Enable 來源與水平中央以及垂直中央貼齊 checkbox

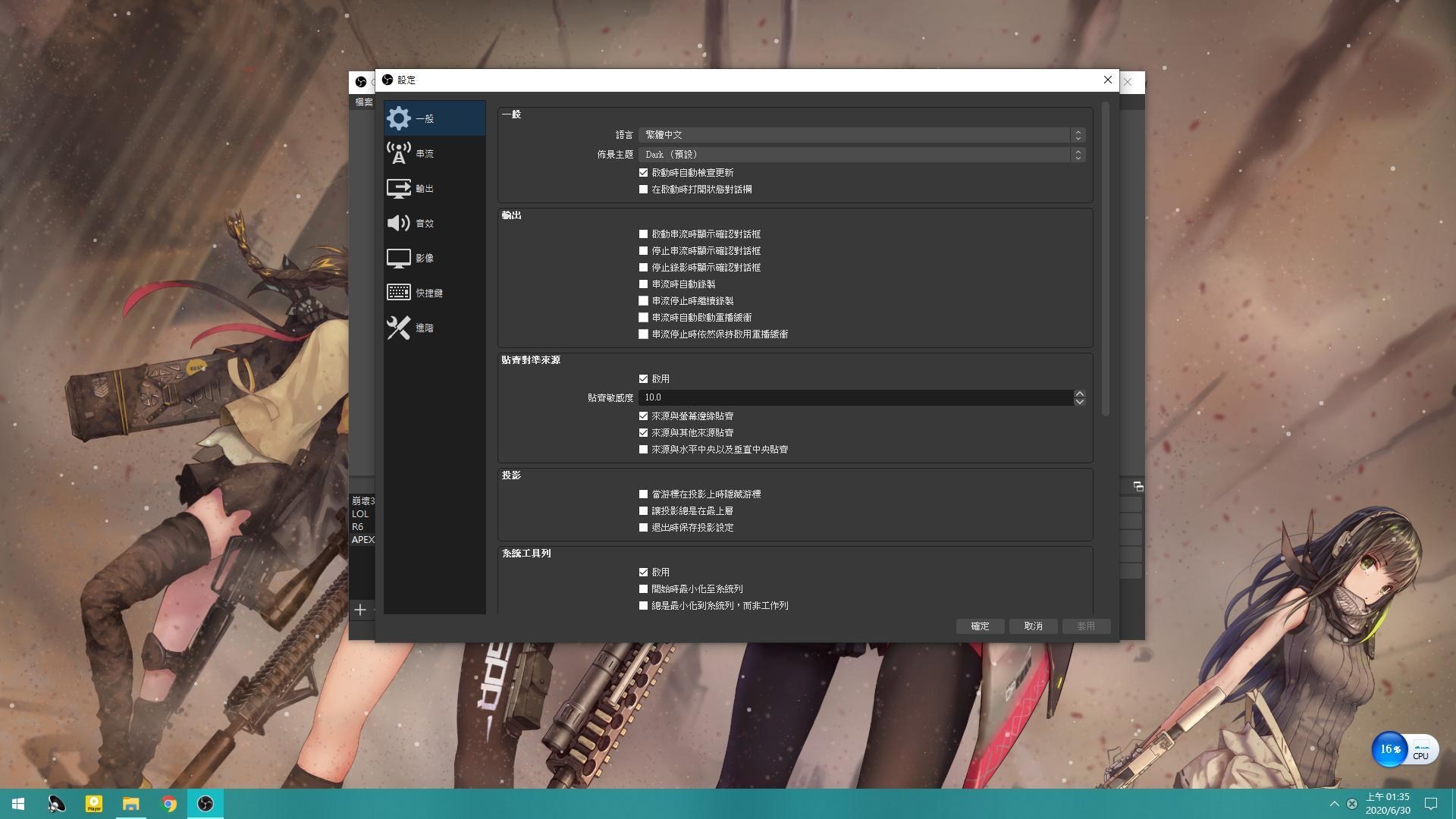point(643,450)
